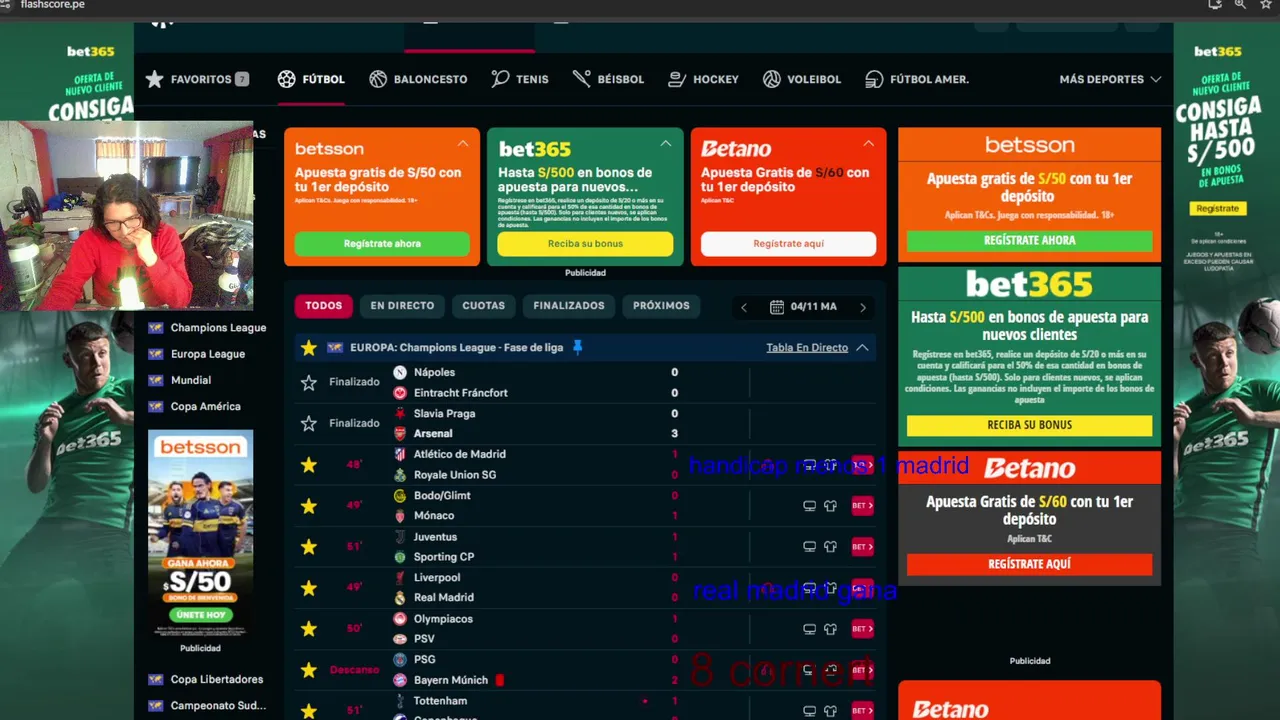Click the browser zoom magnifier icon

(1240, 4)
